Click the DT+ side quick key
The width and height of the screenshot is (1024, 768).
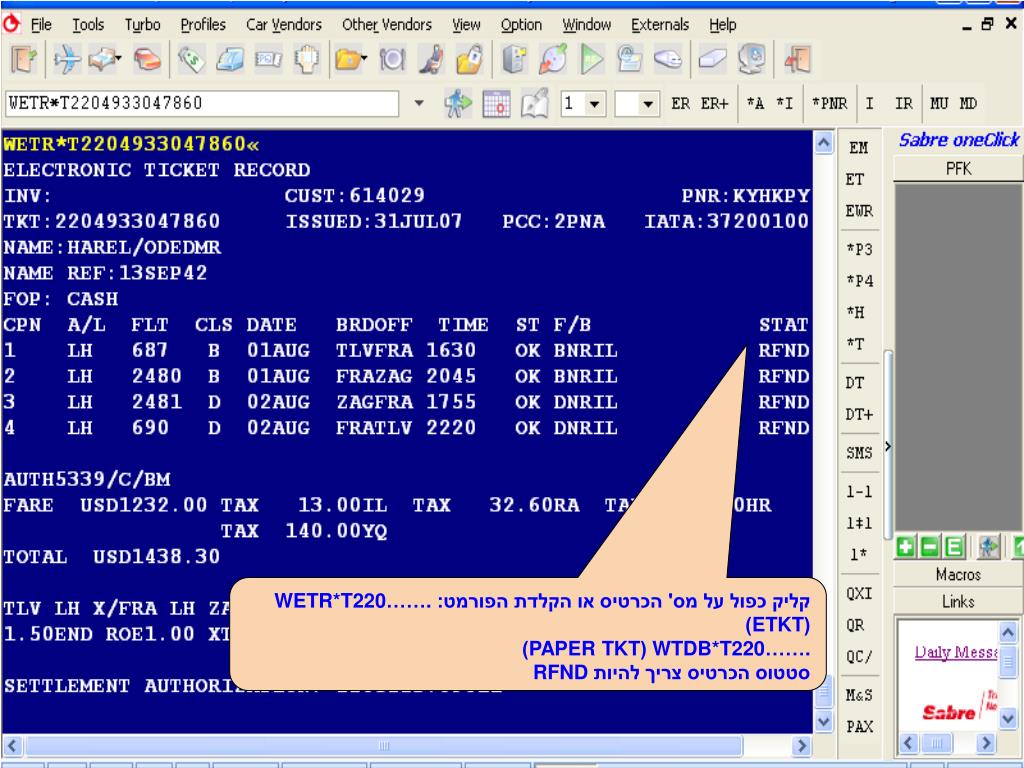pos(859,415)
